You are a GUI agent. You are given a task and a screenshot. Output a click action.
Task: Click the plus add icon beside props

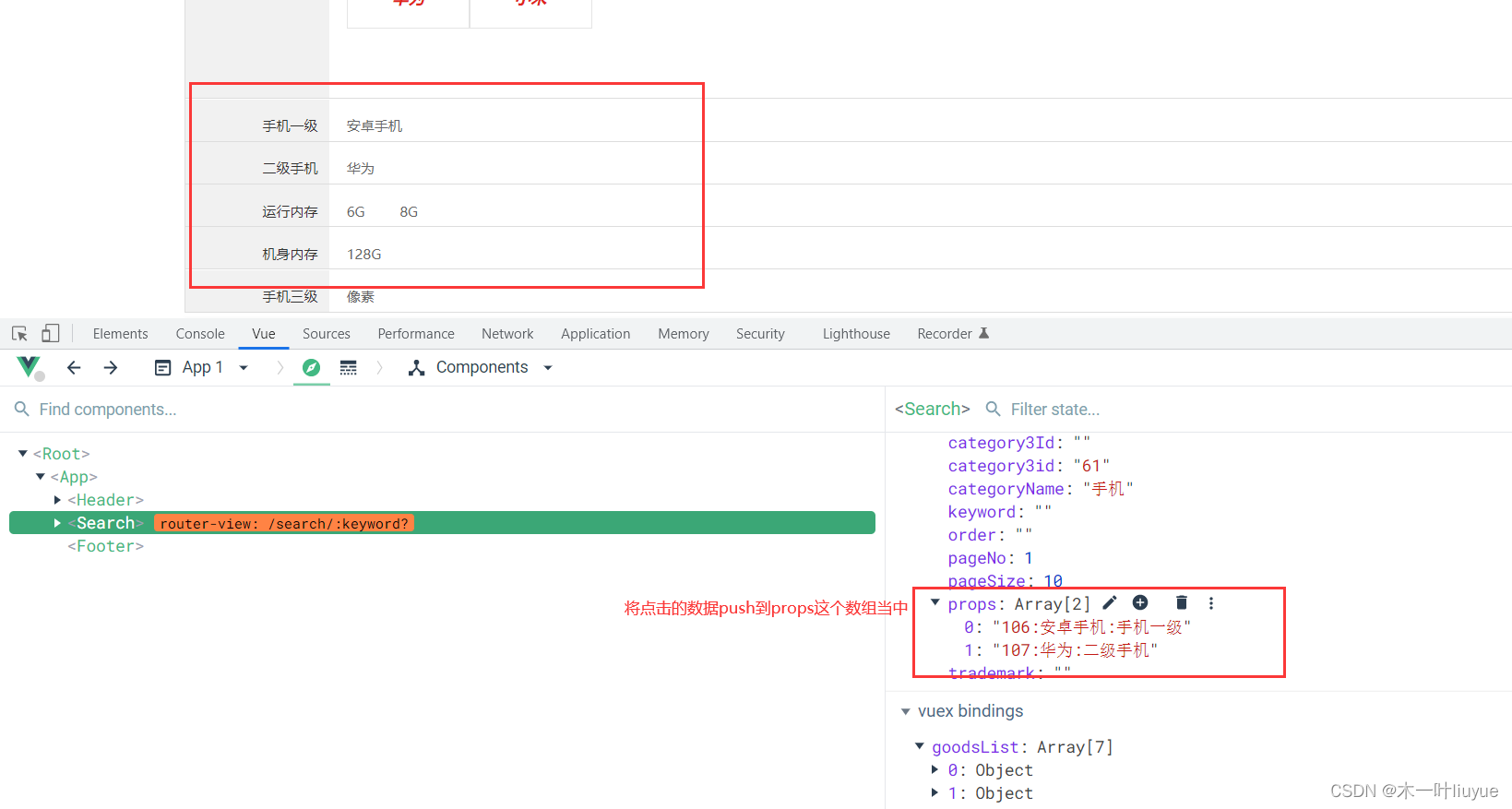pyautogui.click(x=1140, y=602)
